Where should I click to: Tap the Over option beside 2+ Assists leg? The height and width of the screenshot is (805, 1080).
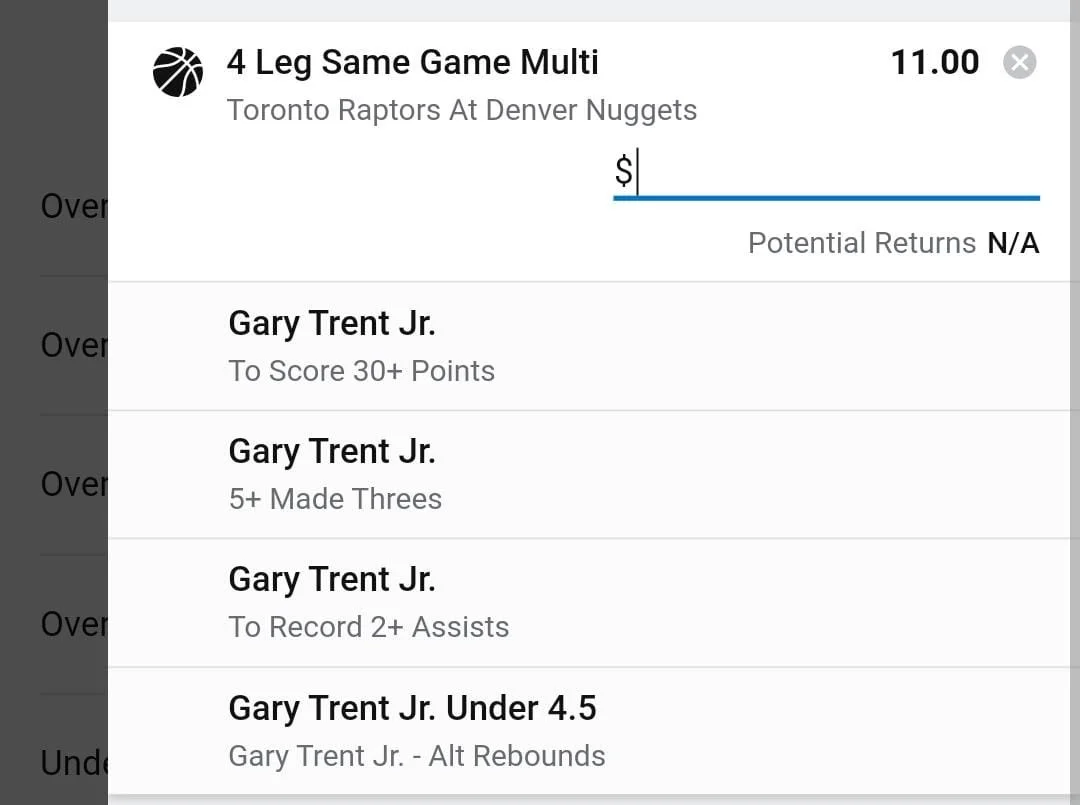pos(74,624)
